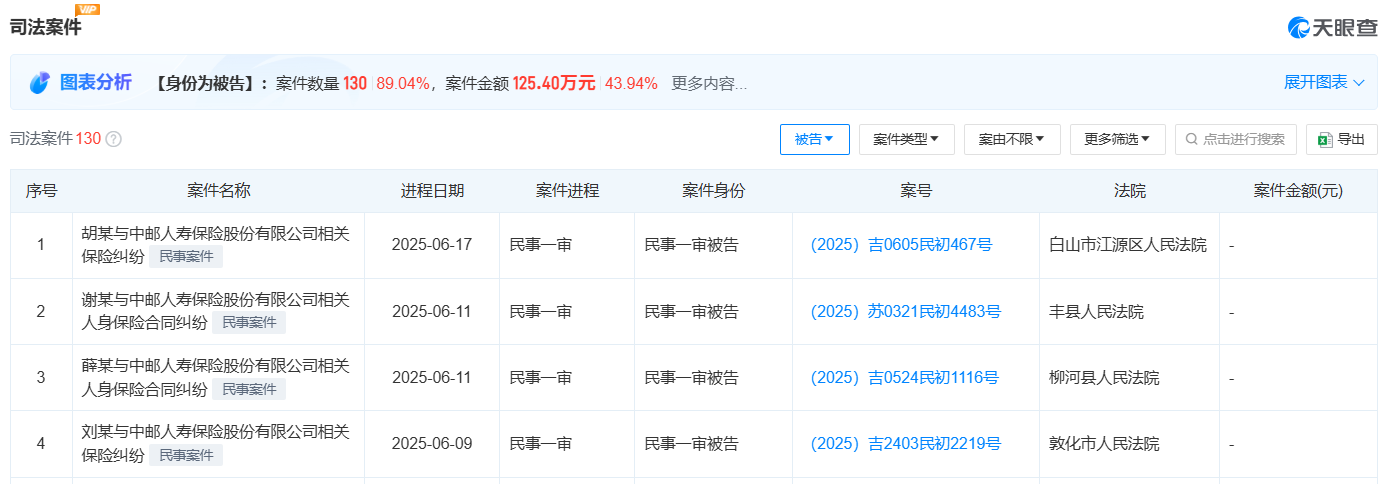
Task: Click 薛某与中邮人寿保险 case name in row 3
Action: click(215, 377)
